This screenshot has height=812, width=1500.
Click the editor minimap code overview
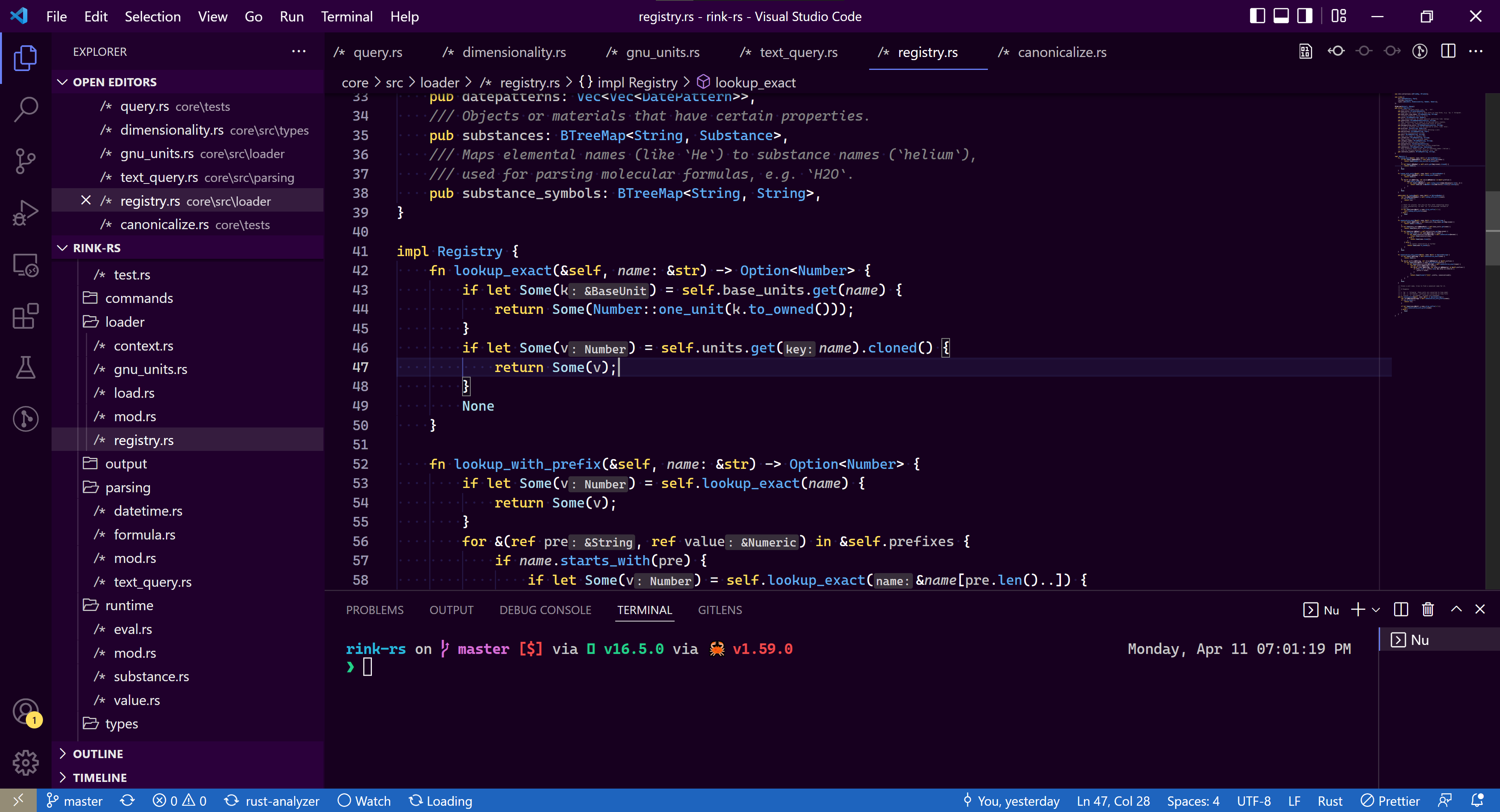coord(1427,204)
